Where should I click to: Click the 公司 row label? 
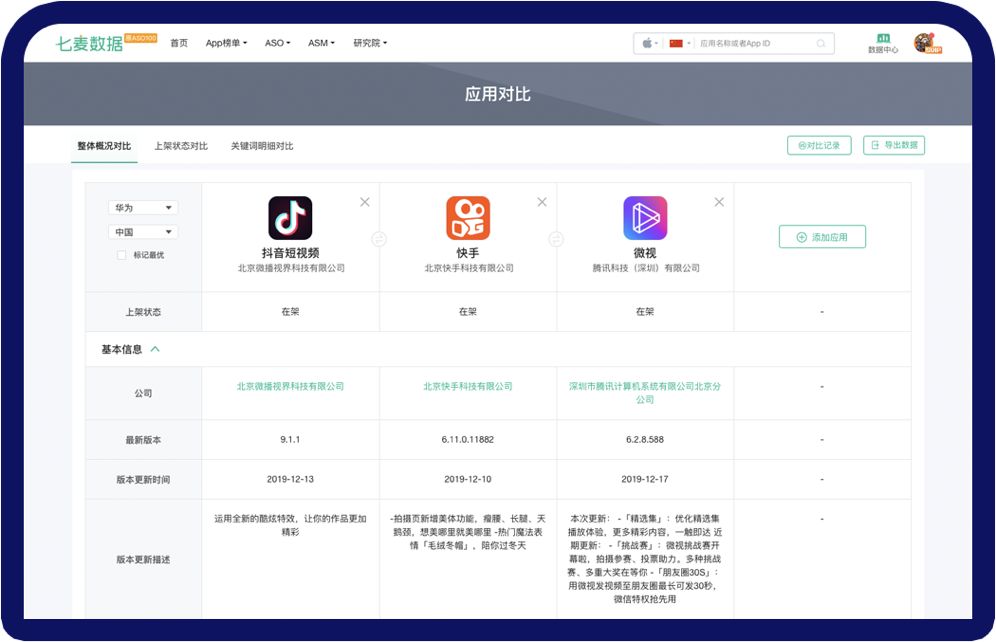tap(143, 393)
